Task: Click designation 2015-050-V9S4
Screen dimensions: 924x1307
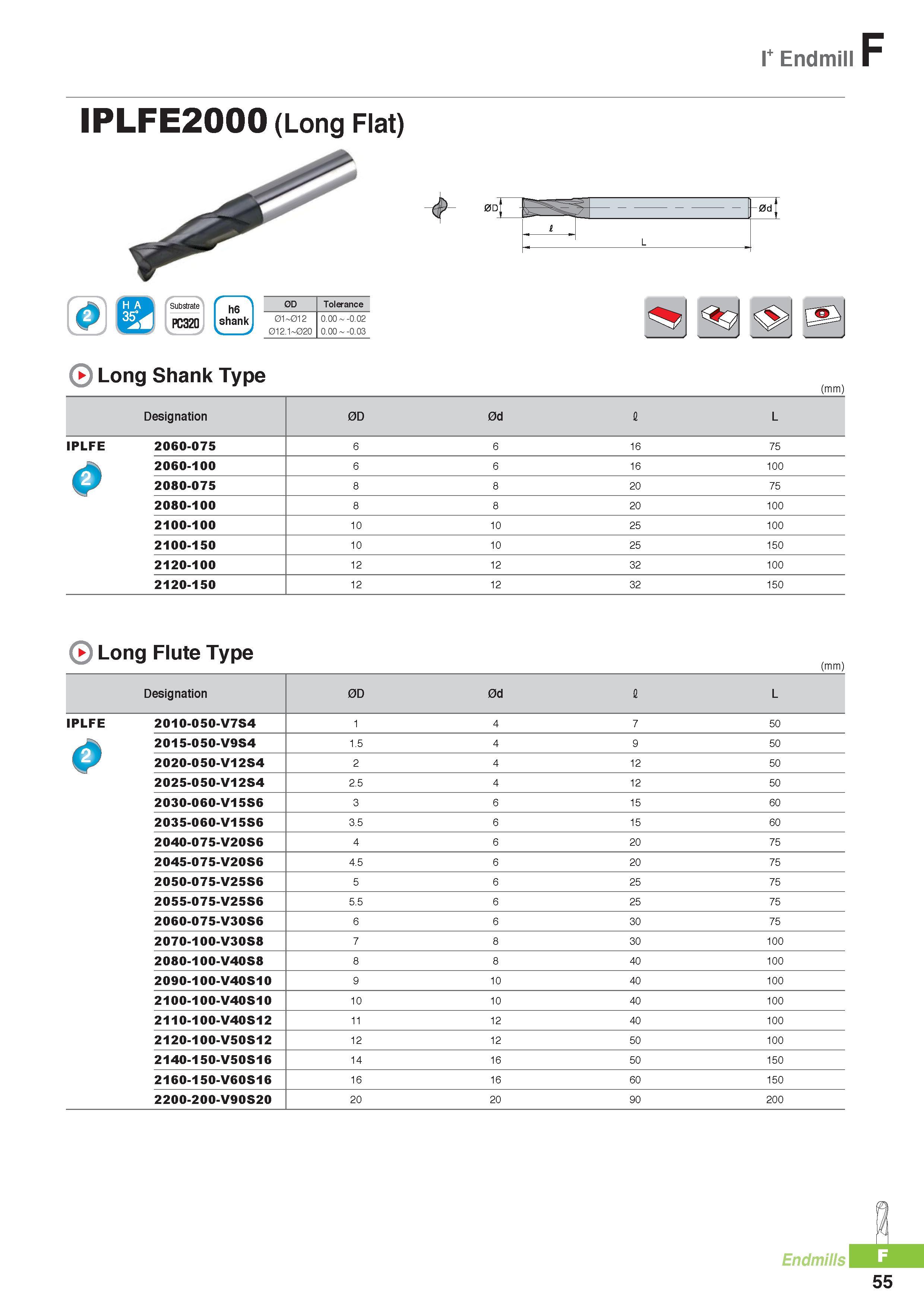Action: [205, 743]
